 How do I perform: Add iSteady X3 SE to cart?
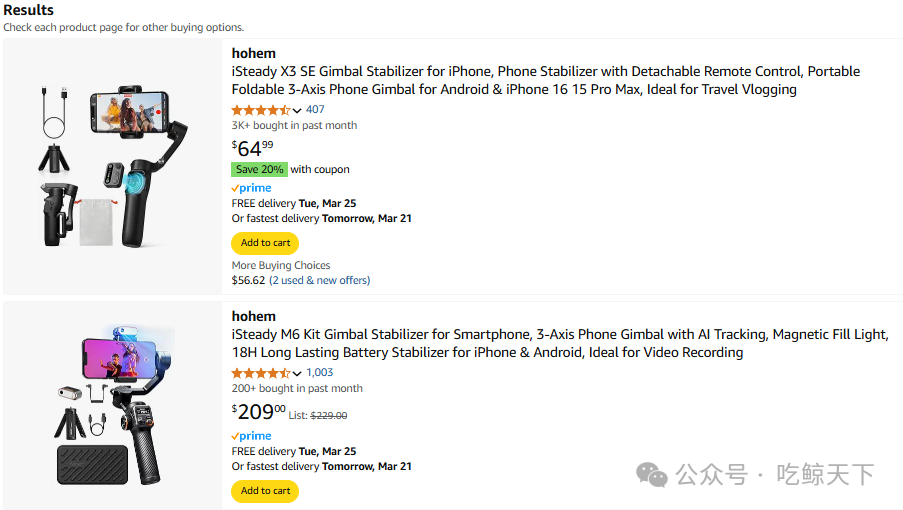265,243
